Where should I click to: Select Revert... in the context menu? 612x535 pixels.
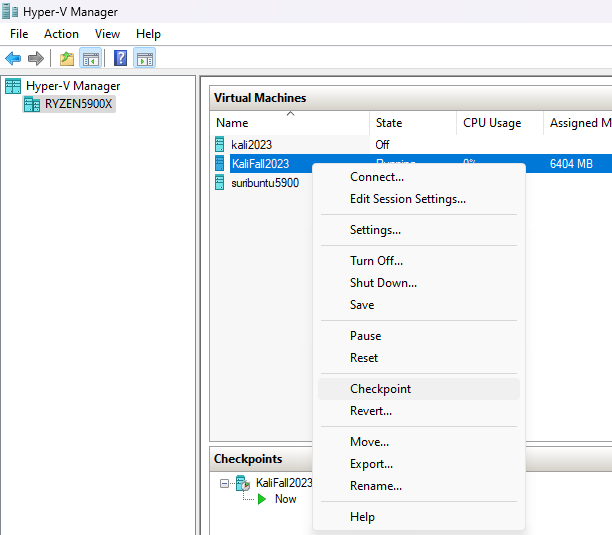pyautogui.click(x=419, y=411)
